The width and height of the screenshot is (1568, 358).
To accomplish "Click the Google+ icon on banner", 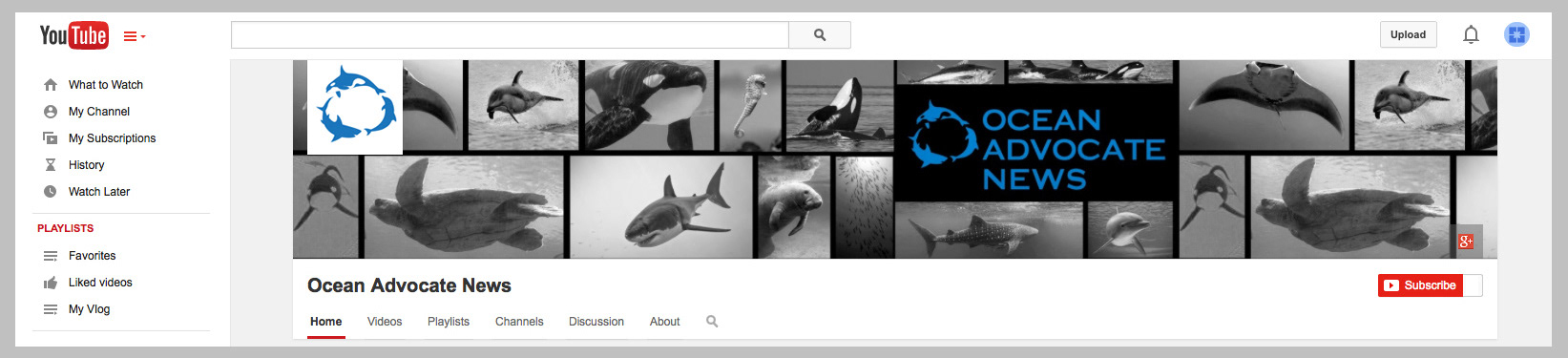I will point(1466,242).
